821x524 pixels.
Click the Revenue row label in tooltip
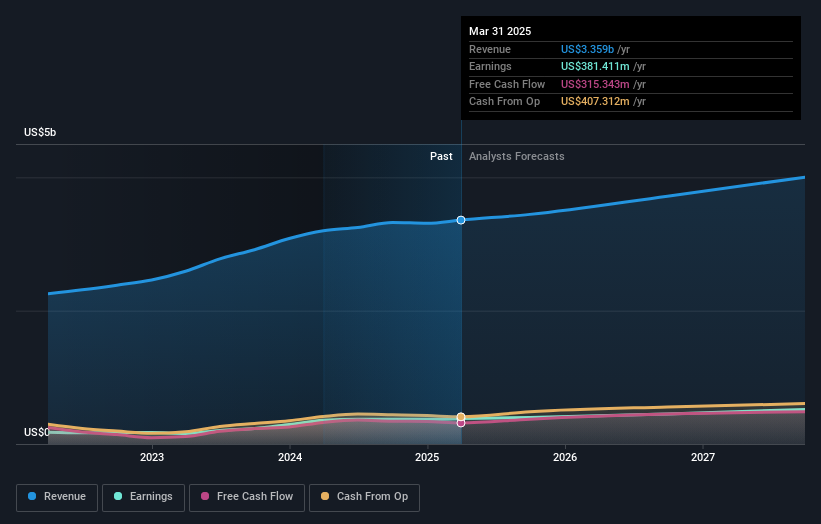pyautogui.click(x=490, y=49)
